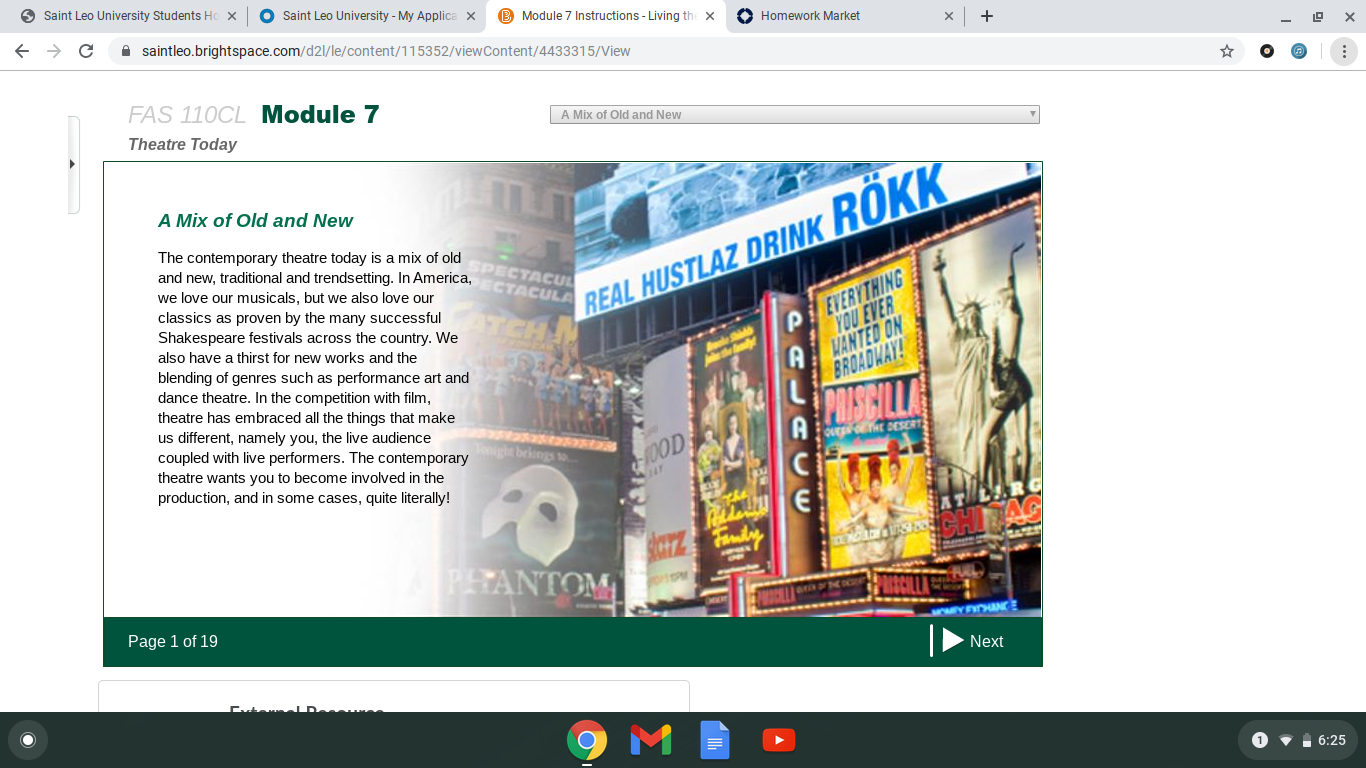
Task: Close the Module 7 Instructions tab
Action: pos(710,16)
